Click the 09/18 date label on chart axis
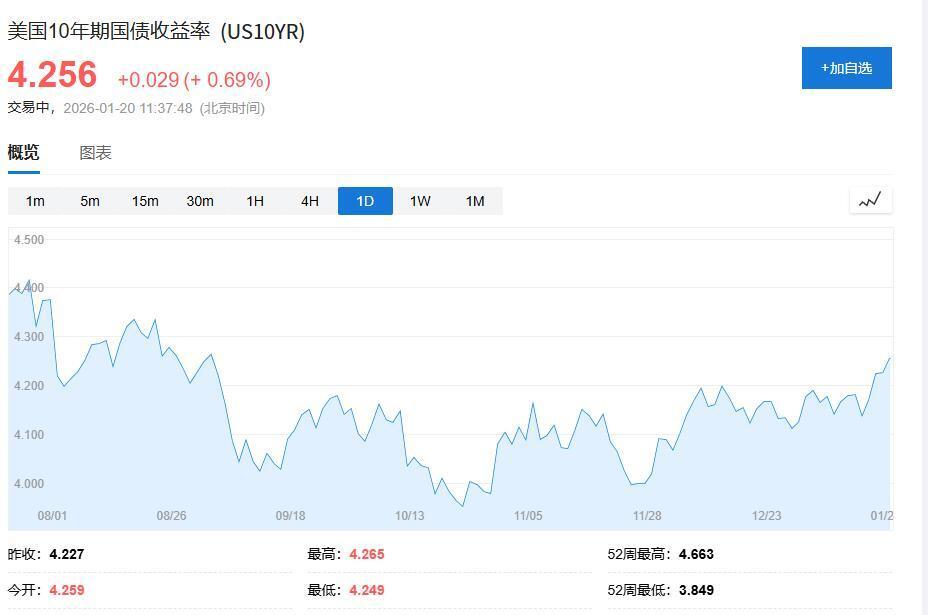 (x=290, y=516)
